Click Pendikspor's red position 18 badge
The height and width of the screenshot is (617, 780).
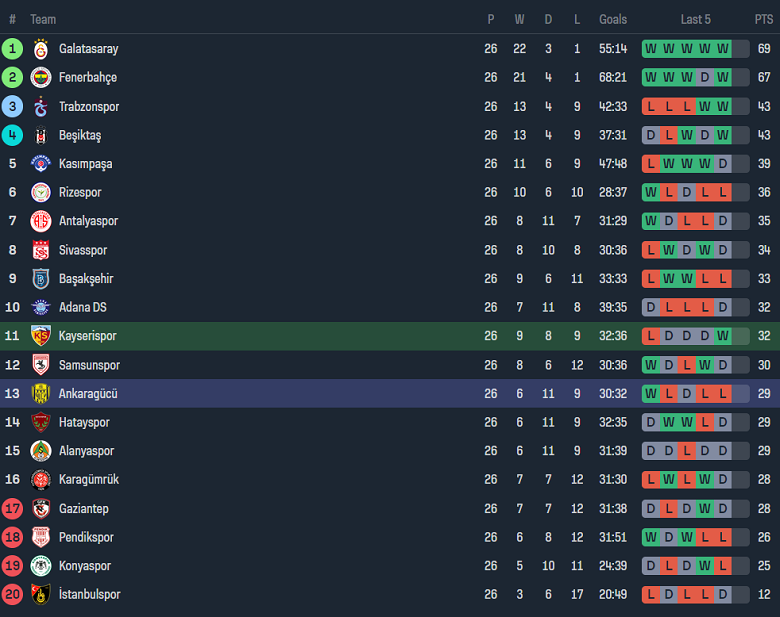point(12,537)
